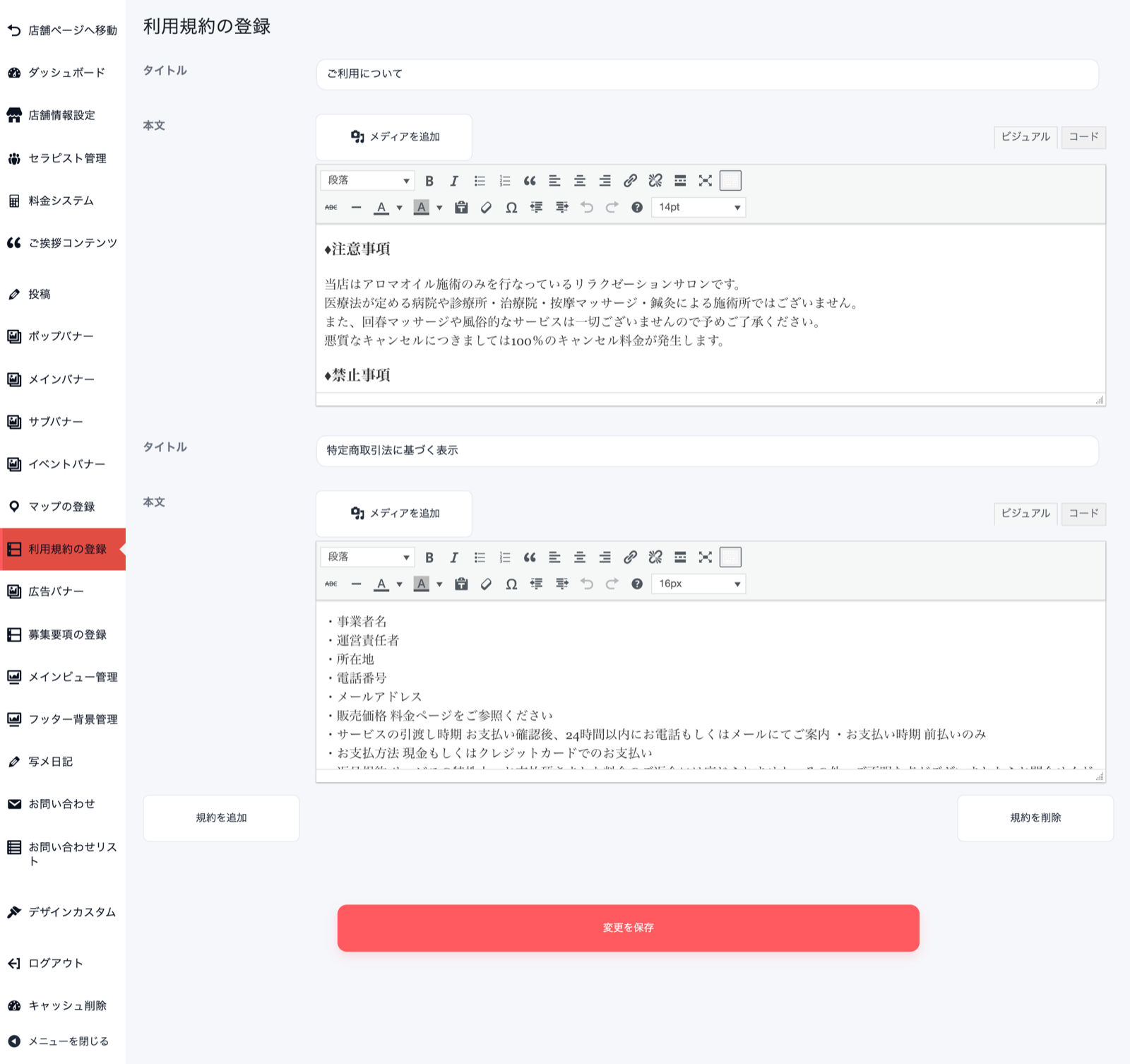Image resolution: width=1130 pixels, height=1064 pixels.
Task: Center align text in the first editor
Action: pos(580,181)
